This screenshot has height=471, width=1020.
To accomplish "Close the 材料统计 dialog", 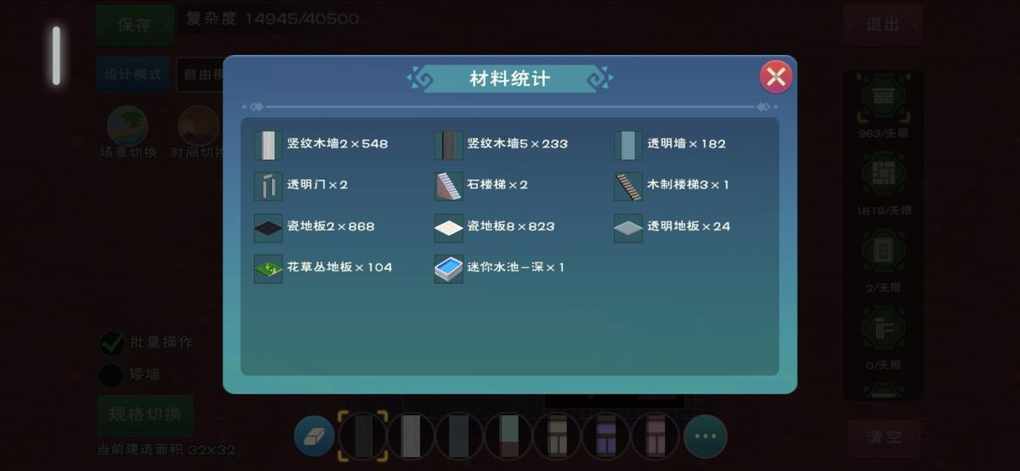I will tap(775, 78).
